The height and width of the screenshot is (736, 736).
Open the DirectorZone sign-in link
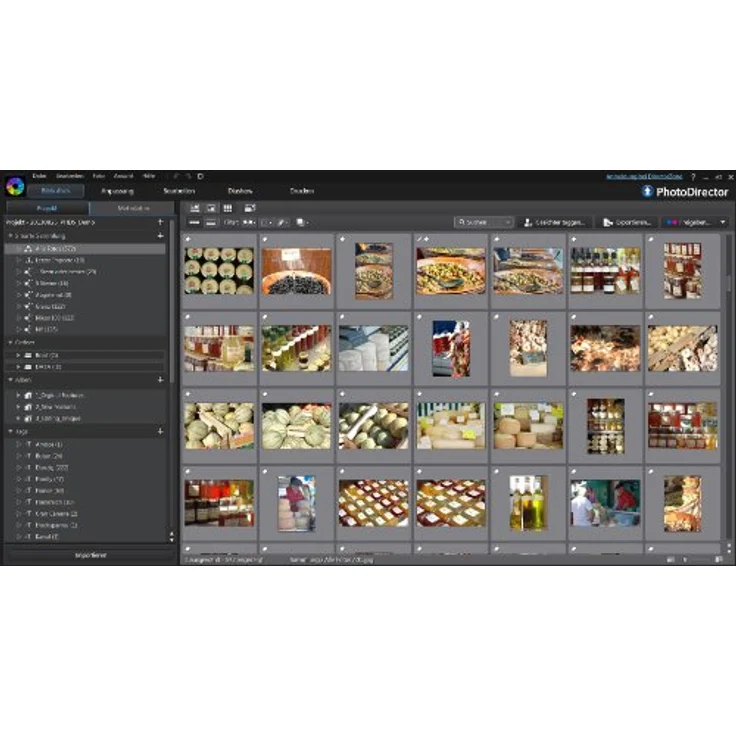[644, 176]
